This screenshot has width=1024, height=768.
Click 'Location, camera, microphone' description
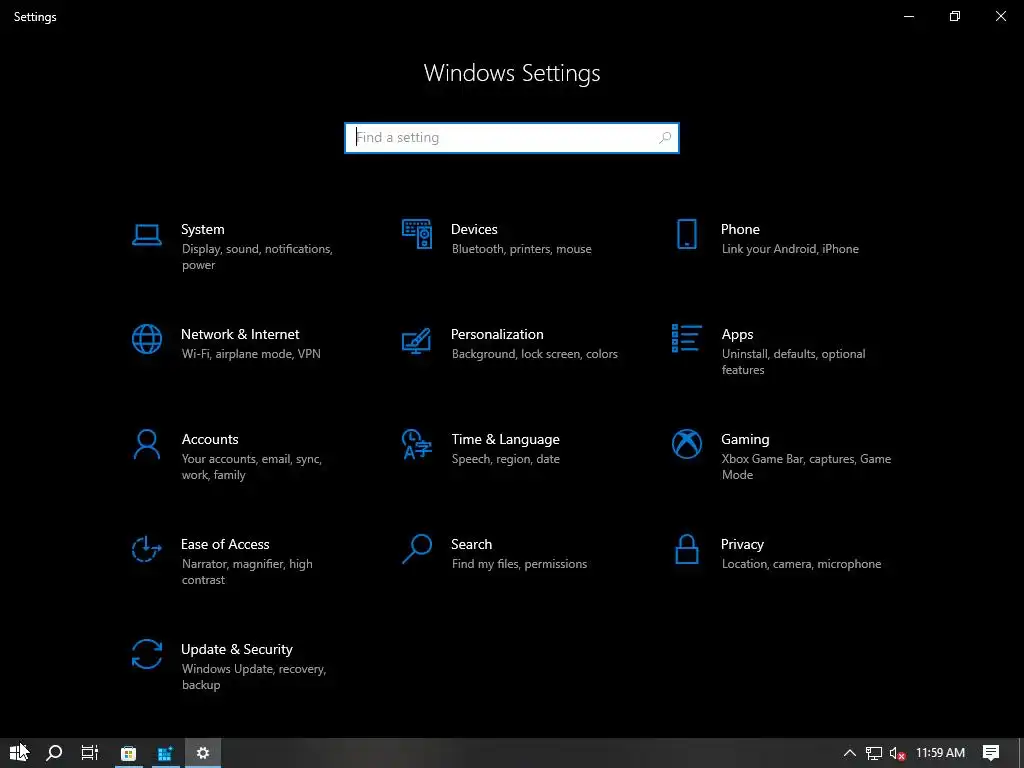click(801, 564)
